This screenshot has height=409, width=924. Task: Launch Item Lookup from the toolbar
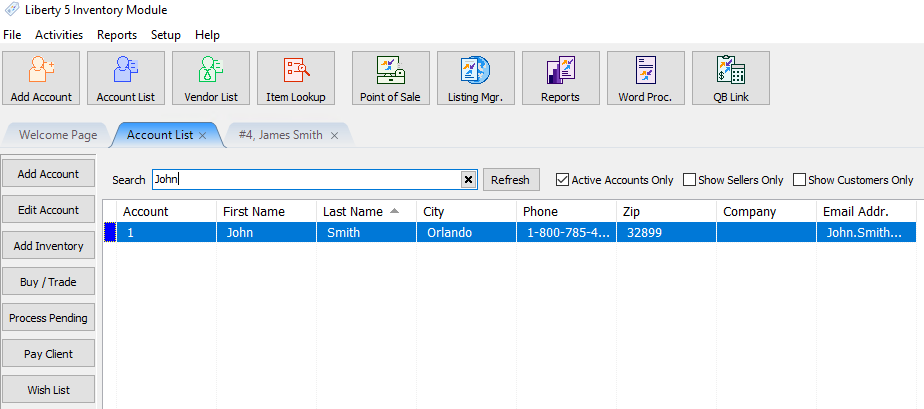[296, 78]
